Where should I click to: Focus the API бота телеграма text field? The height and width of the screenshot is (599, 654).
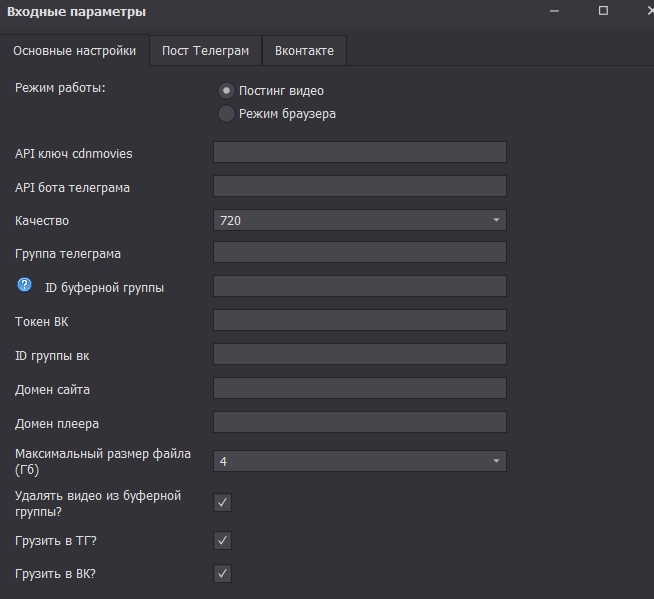point(359,186)
